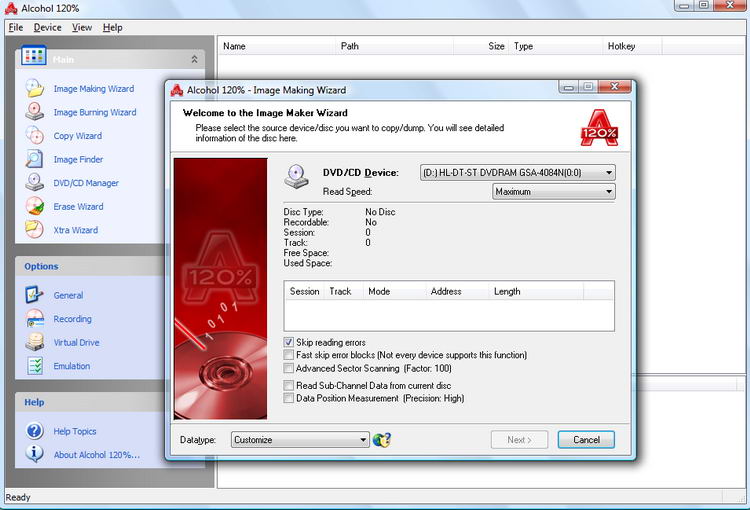The image size is (750, 510).
Task: Expand the DVD/CD Device dropdown
Action: click(609, 173)
